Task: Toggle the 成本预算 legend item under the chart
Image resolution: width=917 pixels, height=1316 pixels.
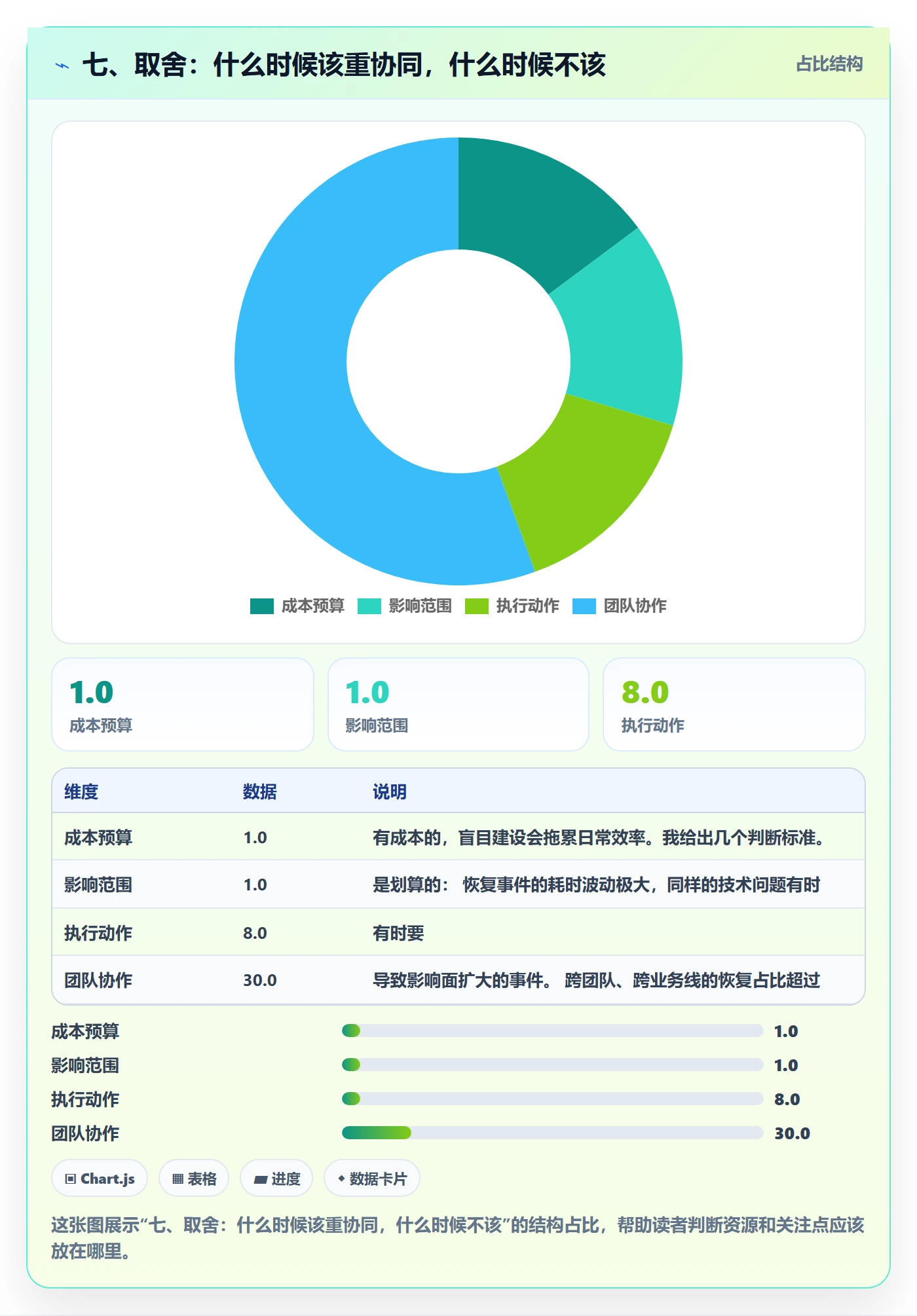Action: pos(297,606)
